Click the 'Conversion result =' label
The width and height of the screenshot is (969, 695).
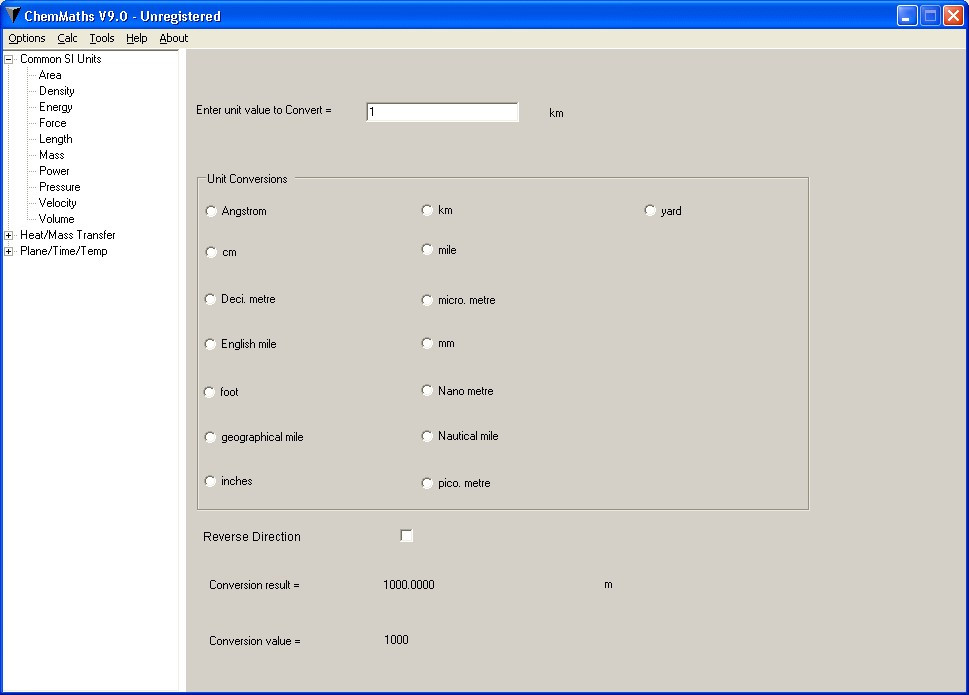(x=254, y=585)
